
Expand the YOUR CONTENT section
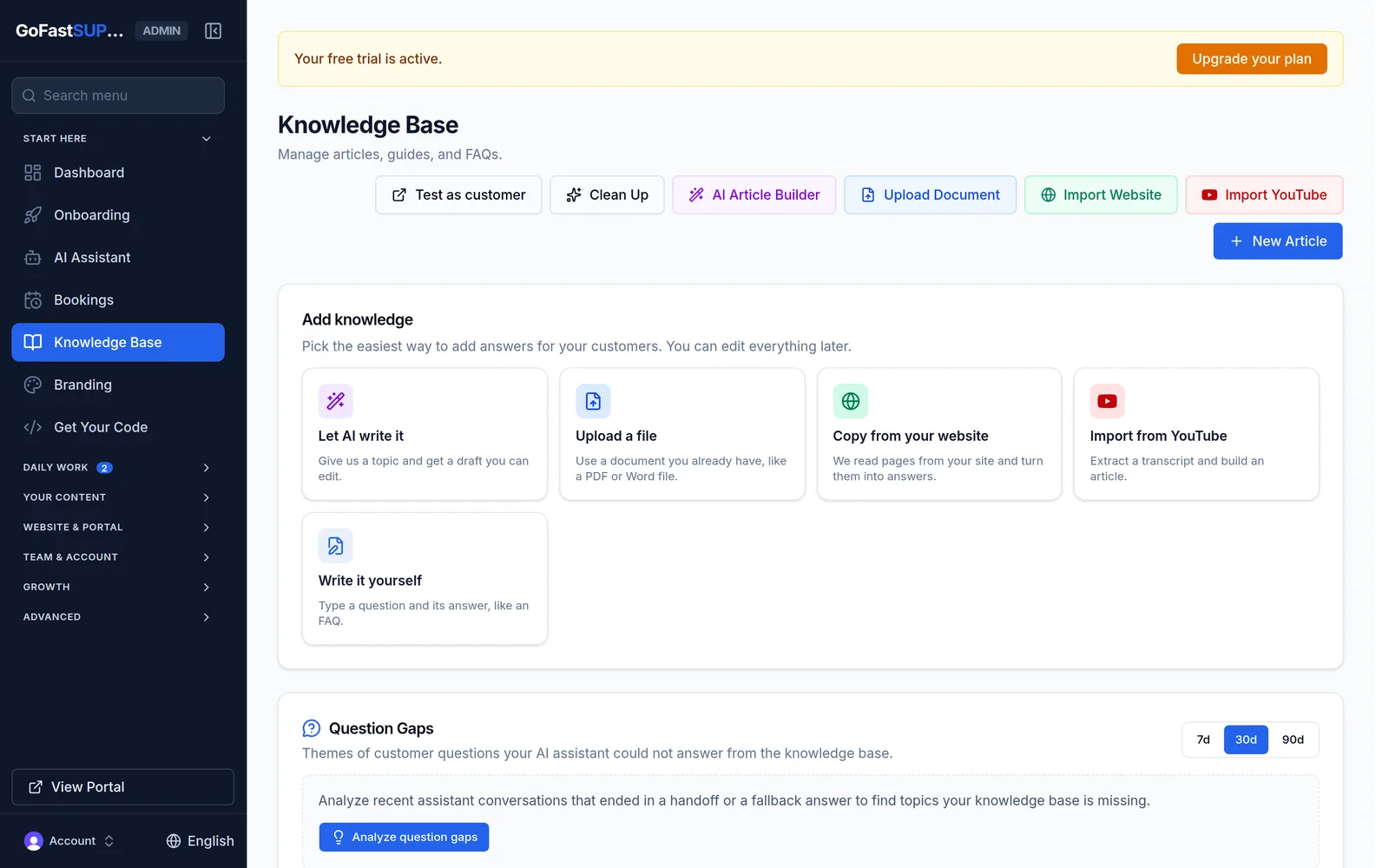pos(118,497)
